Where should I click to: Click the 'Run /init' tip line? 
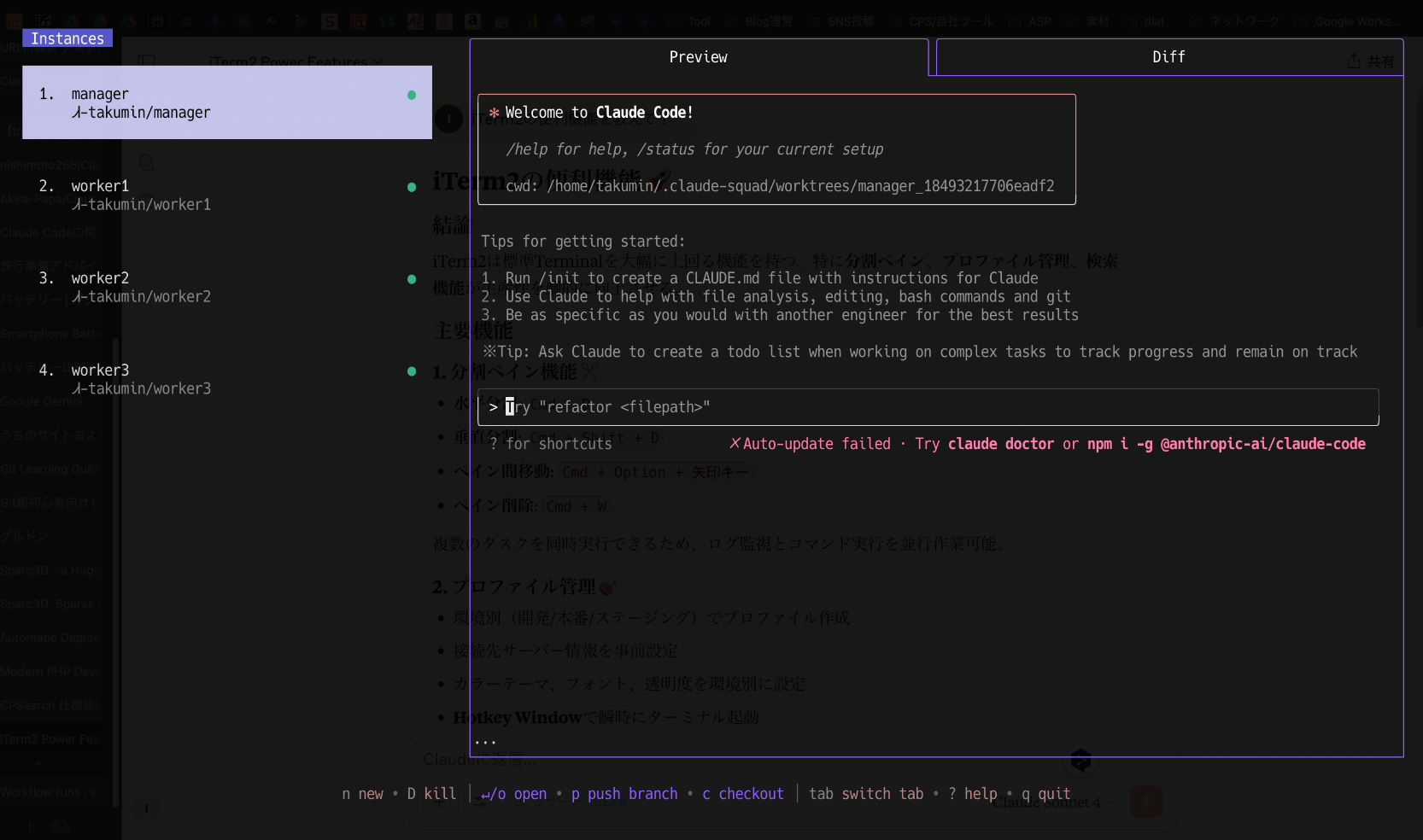(759, 278)
